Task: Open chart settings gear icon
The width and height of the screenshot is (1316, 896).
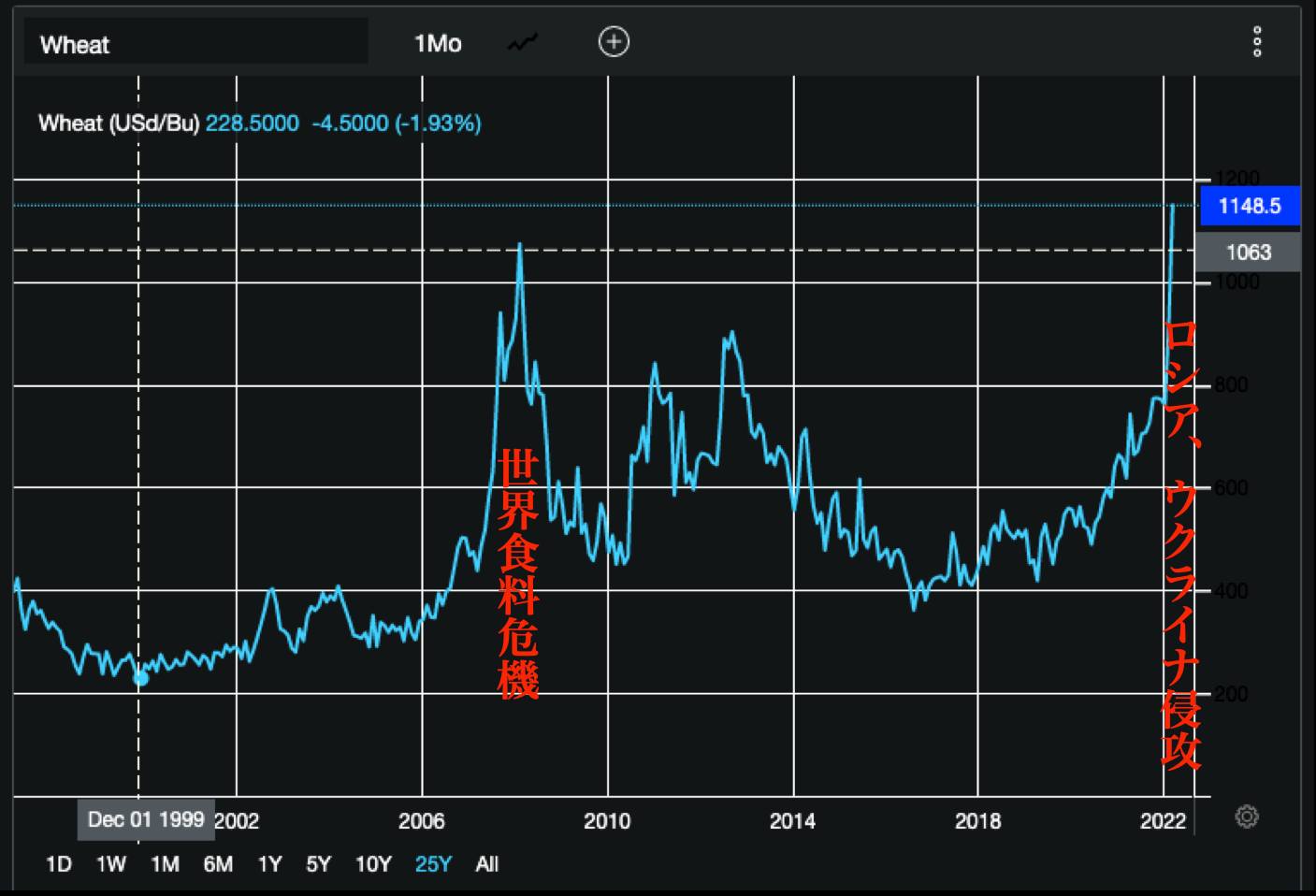Action: coord(1247,817)
